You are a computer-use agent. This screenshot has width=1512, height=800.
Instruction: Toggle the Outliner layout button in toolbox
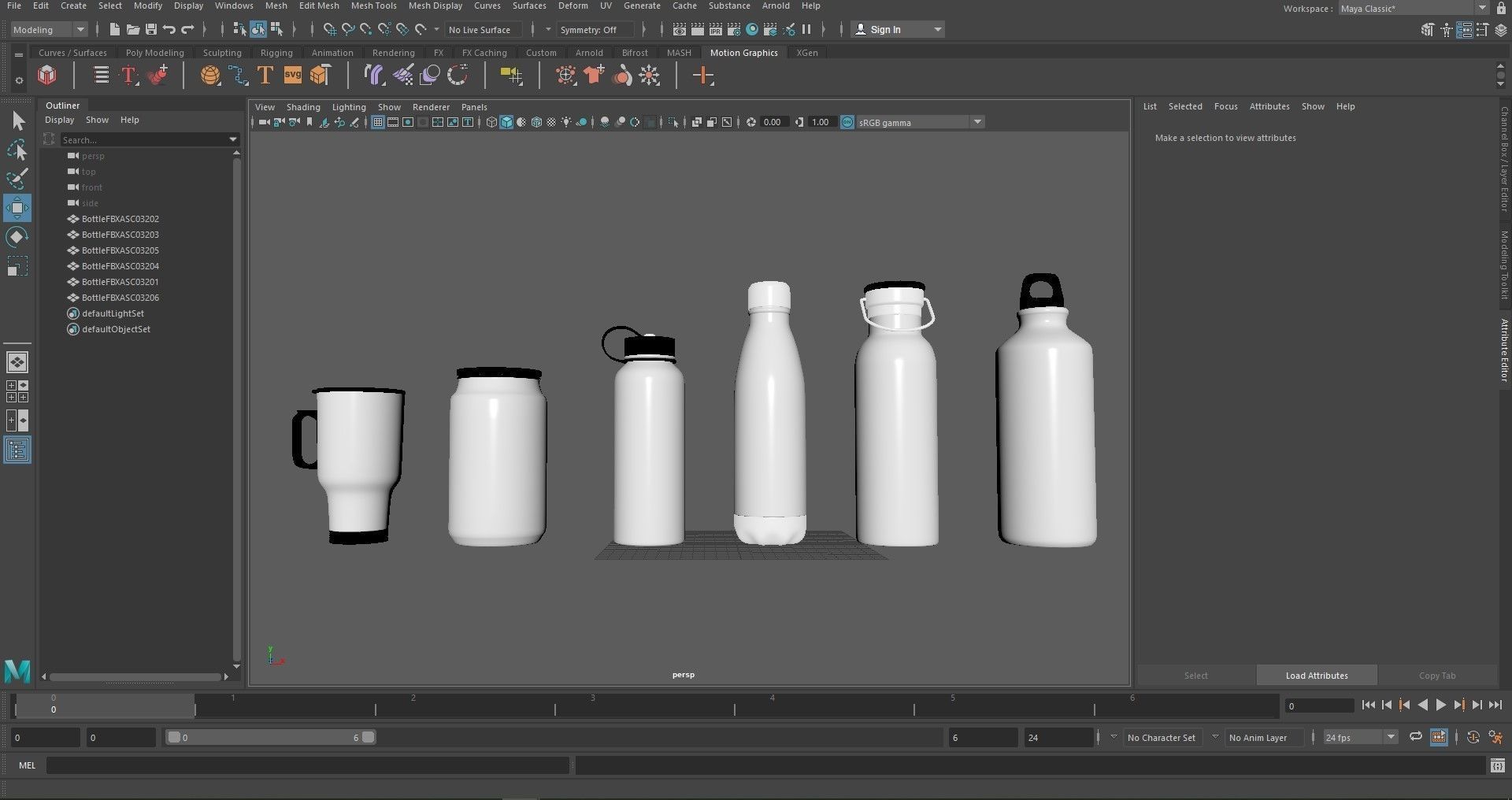point(17,450)
